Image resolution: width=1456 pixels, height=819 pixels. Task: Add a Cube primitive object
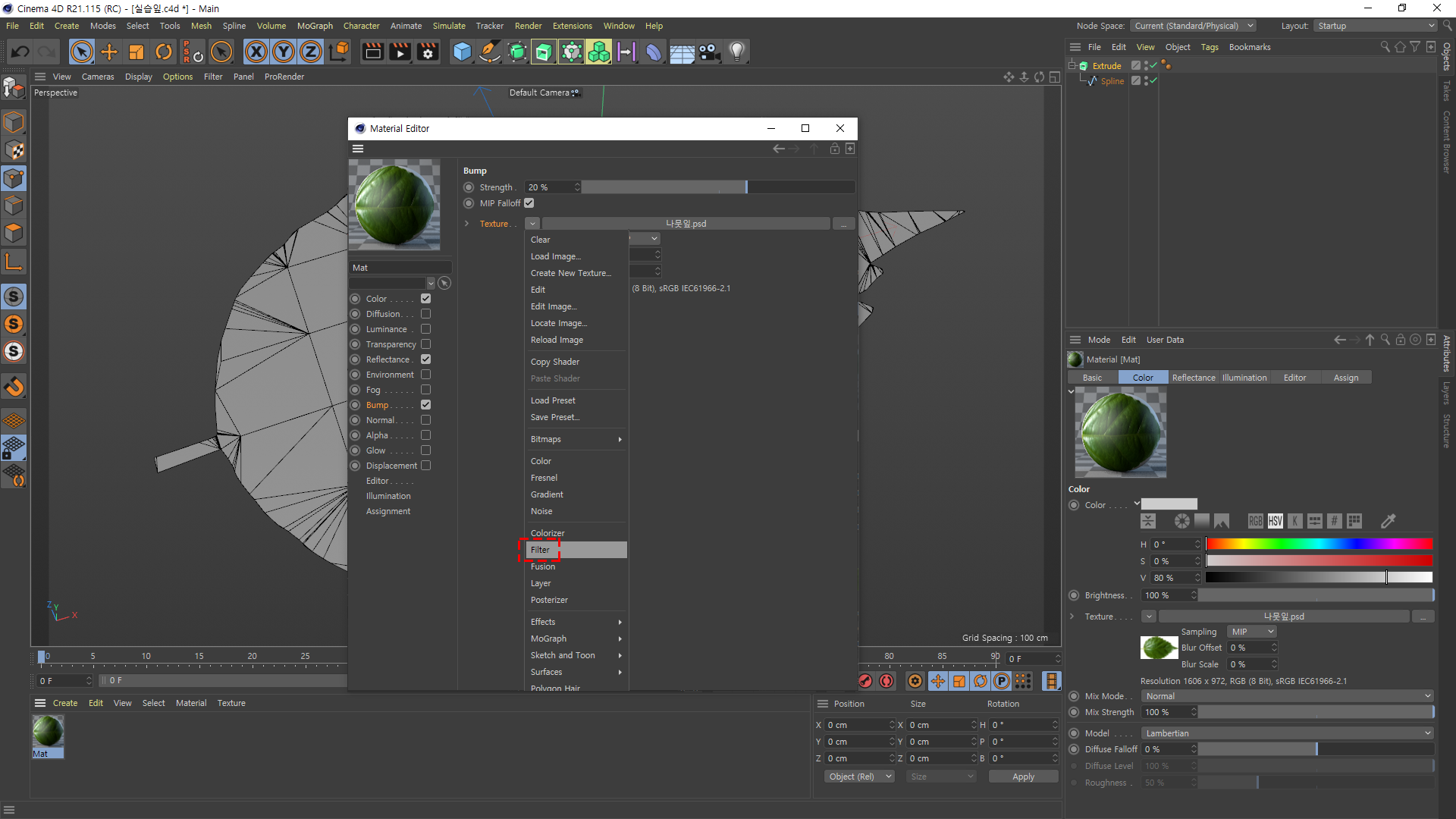(x=462, y=52)
